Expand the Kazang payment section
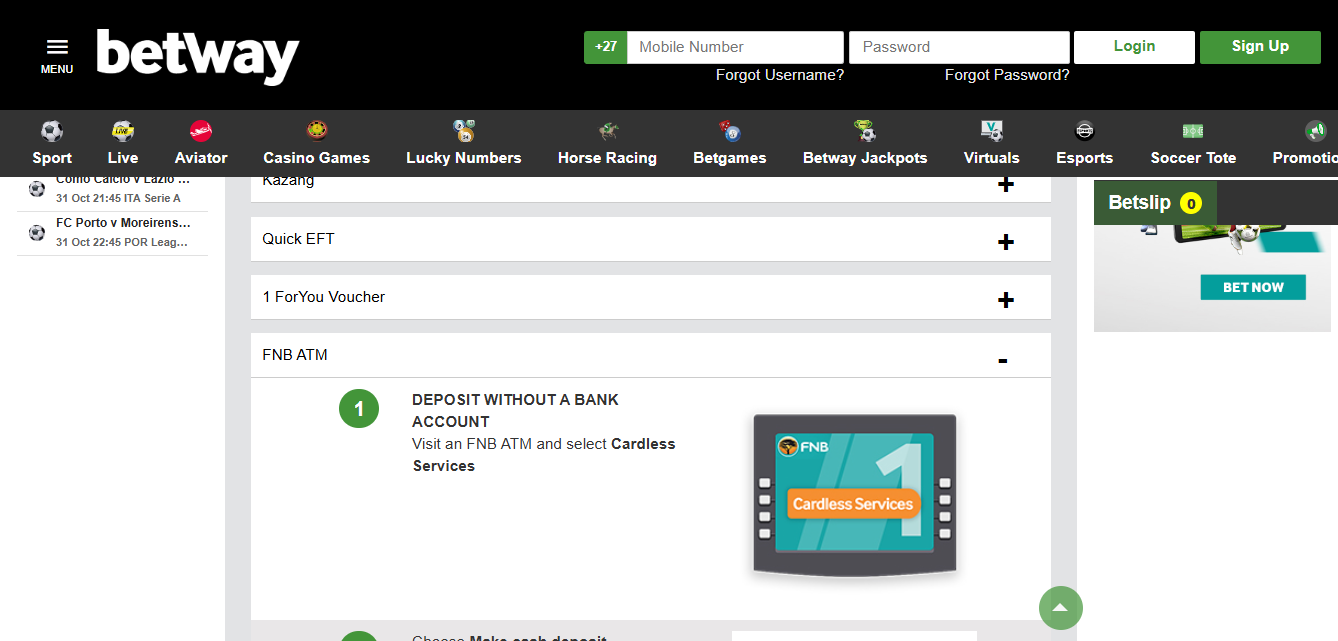Image resolution: width=1338 pixels, height=641 pixels. coord(1006,184)
